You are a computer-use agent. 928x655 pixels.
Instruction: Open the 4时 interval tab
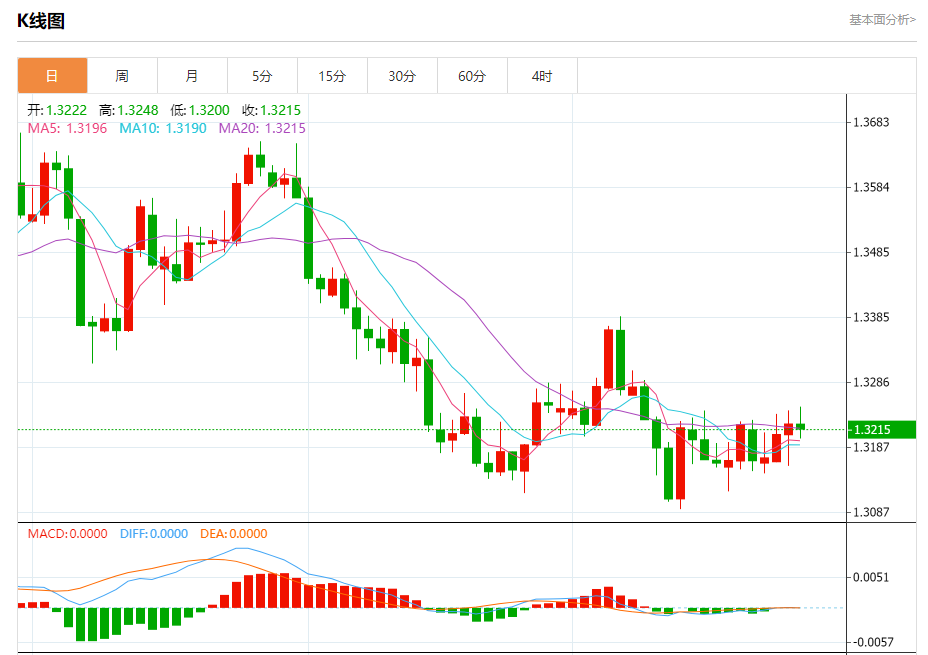click(542, 76)
